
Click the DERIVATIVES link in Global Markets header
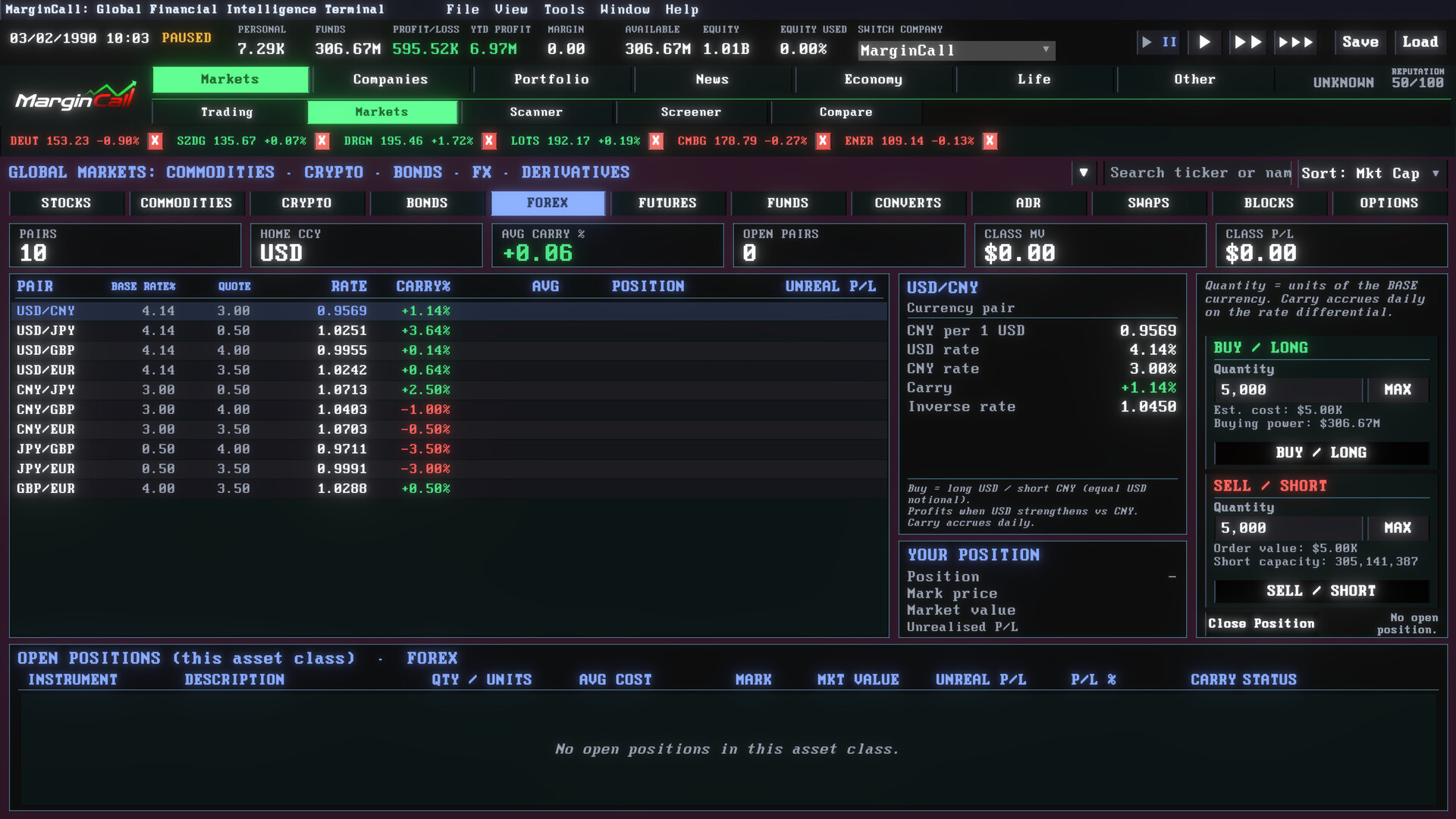pos(576,173)
